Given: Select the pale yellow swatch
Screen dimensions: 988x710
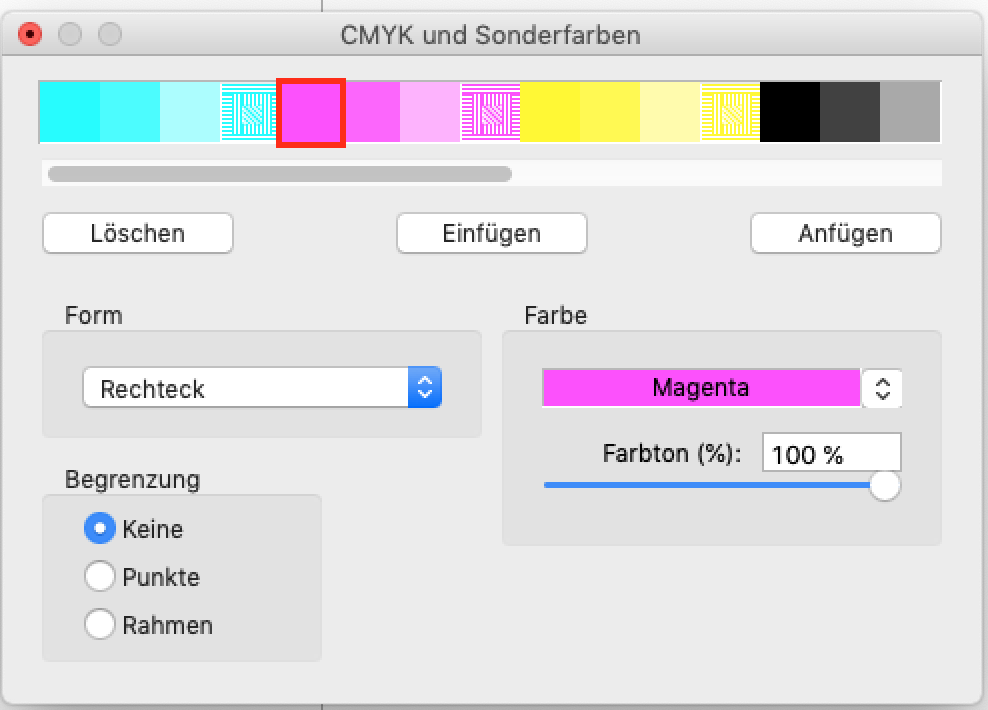Looking at the screenshot, I should coord(670,112).
